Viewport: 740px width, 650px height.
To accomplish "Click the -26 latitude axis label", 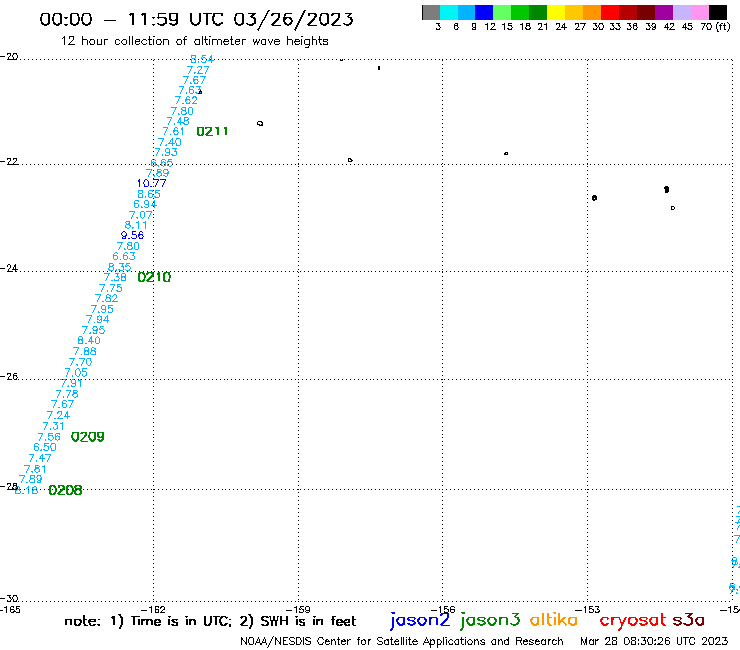I will tap(9, 377).
